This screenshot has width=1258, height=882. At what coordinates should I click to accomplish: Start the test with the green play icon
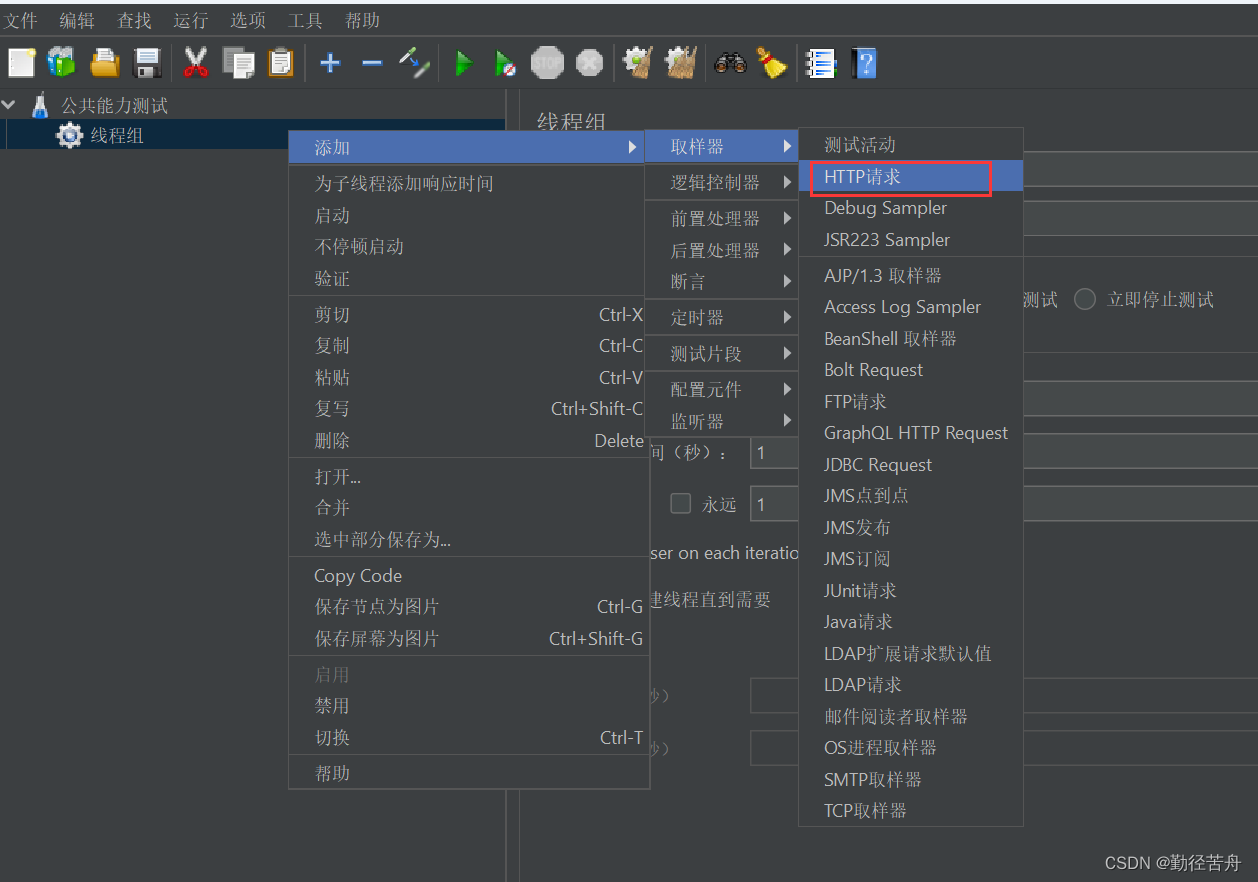[x=464, y=63]
